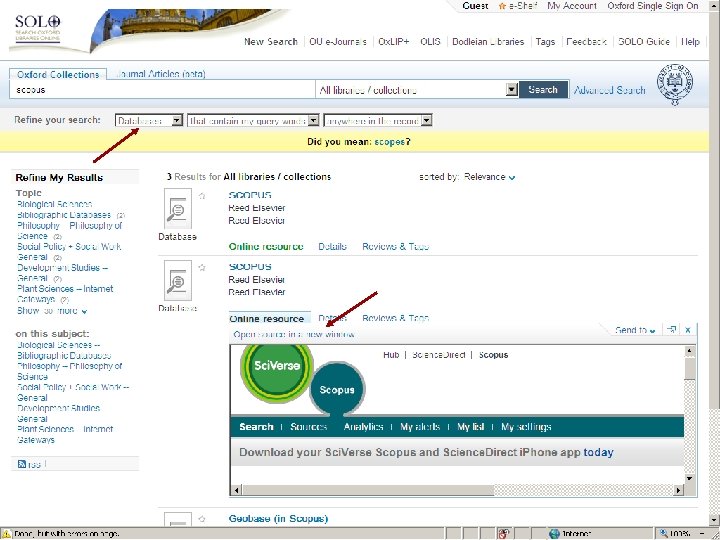Open Bodleian Libraries link
Viewport: 720px width, 540px height.
pyautogui.click(x=488, y=42)
